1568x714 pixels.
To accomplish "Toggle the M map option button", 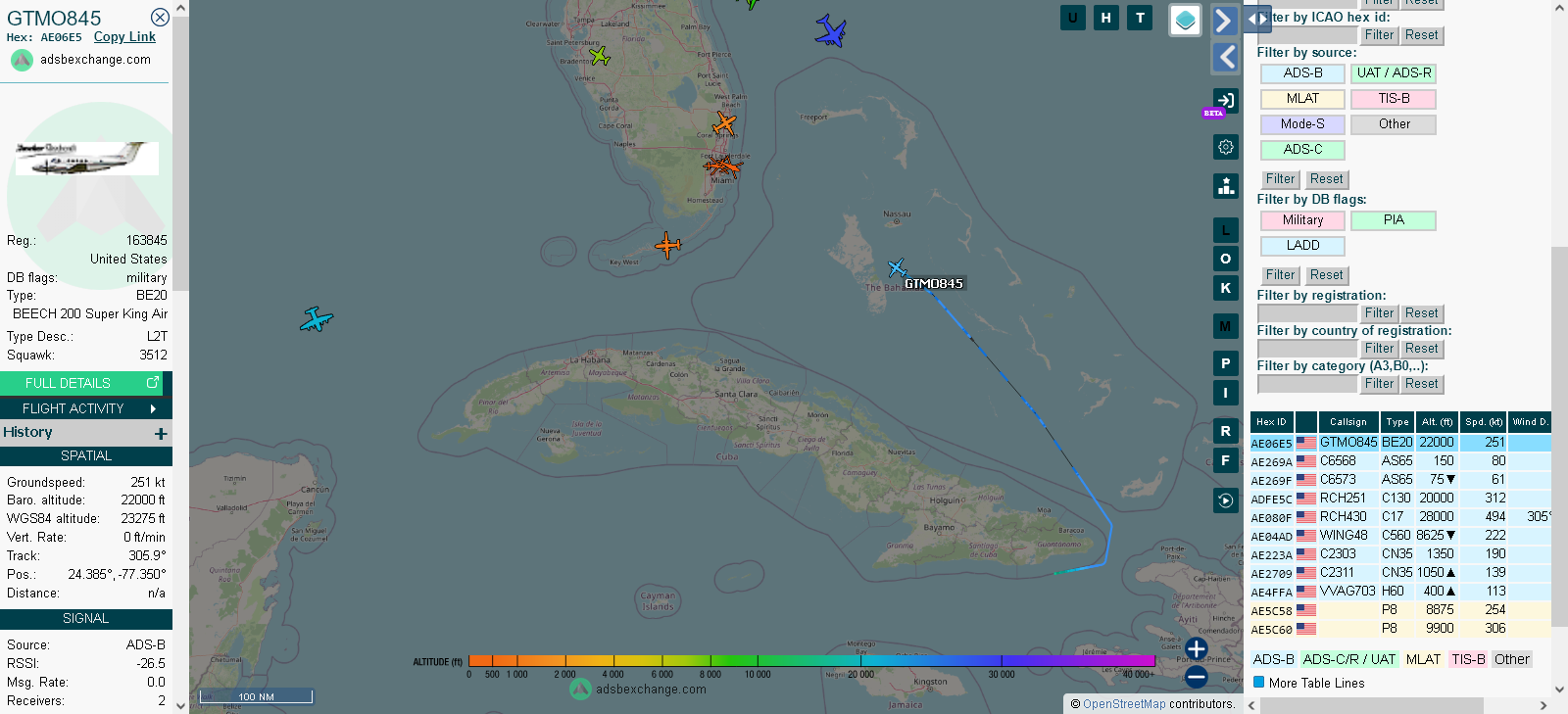I will coord(1225,326).
